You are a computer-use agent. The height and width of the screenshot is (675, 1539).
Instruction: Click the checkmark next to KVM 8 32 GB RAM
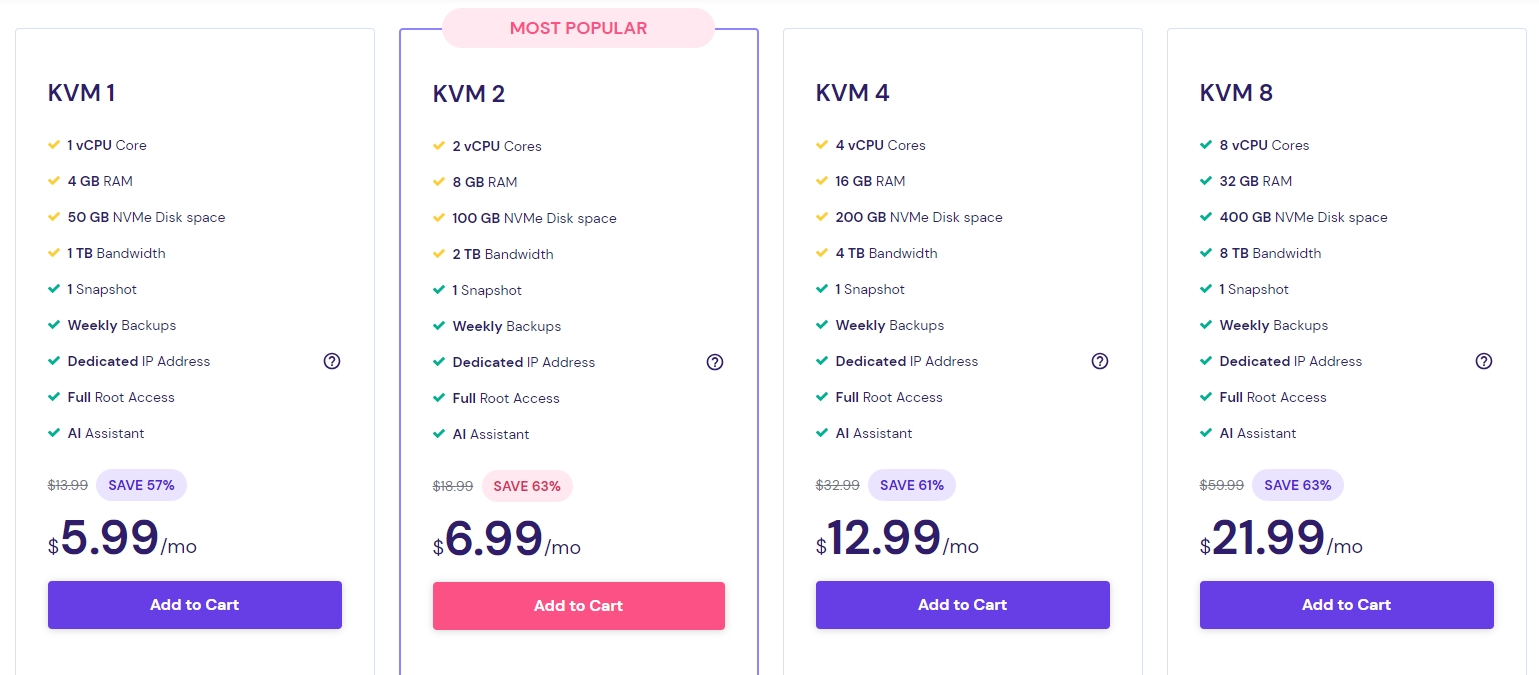click(x=1206, y=181)
